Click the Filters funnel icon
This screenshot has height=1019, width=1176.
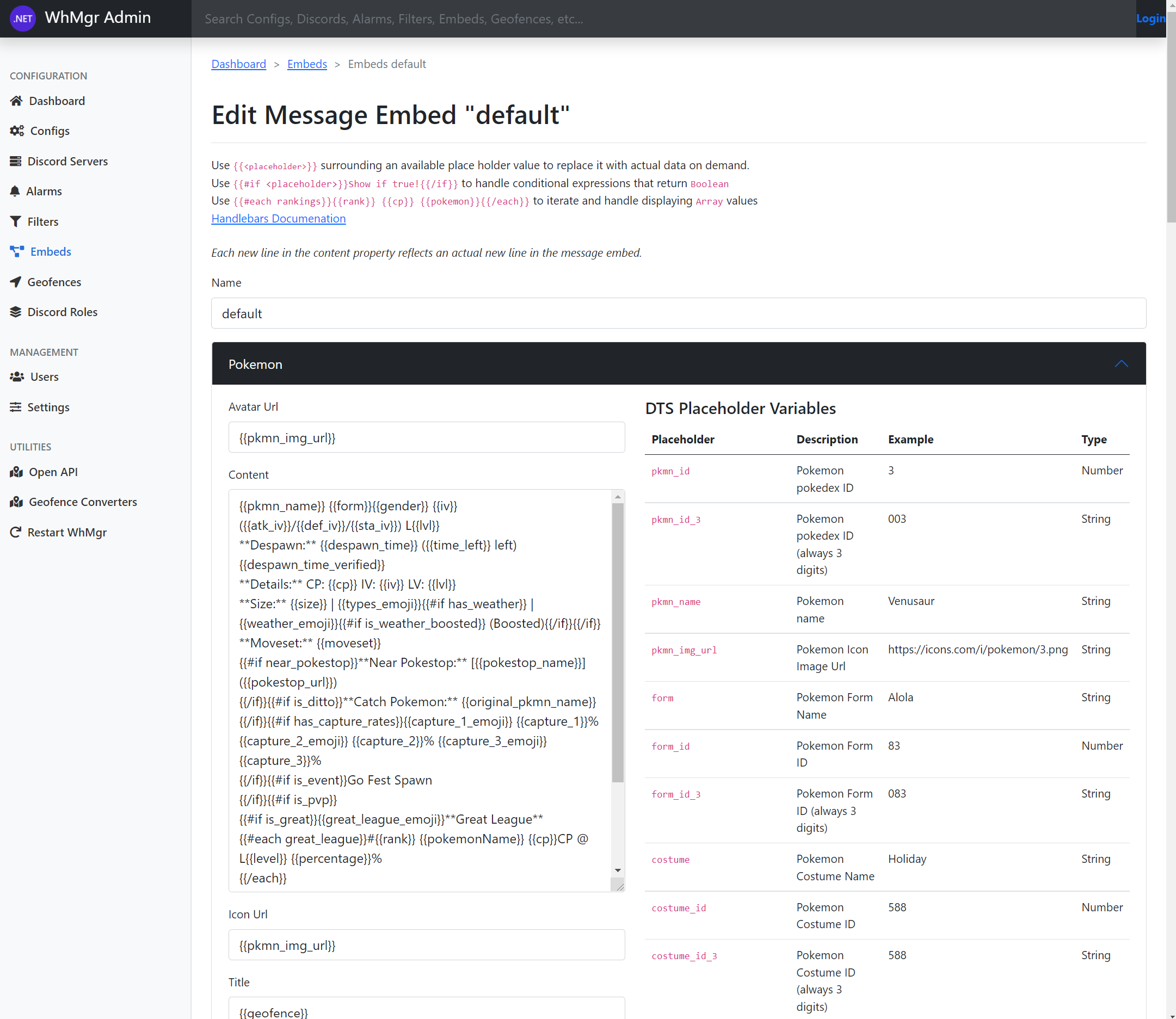(15, 221)
